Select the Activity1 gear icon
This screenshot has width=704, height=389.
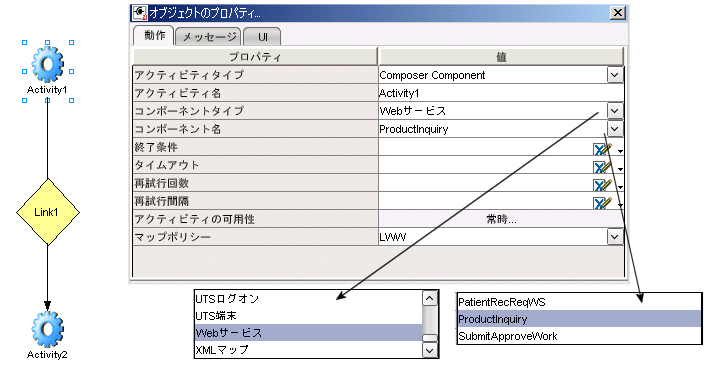(48, 64)
